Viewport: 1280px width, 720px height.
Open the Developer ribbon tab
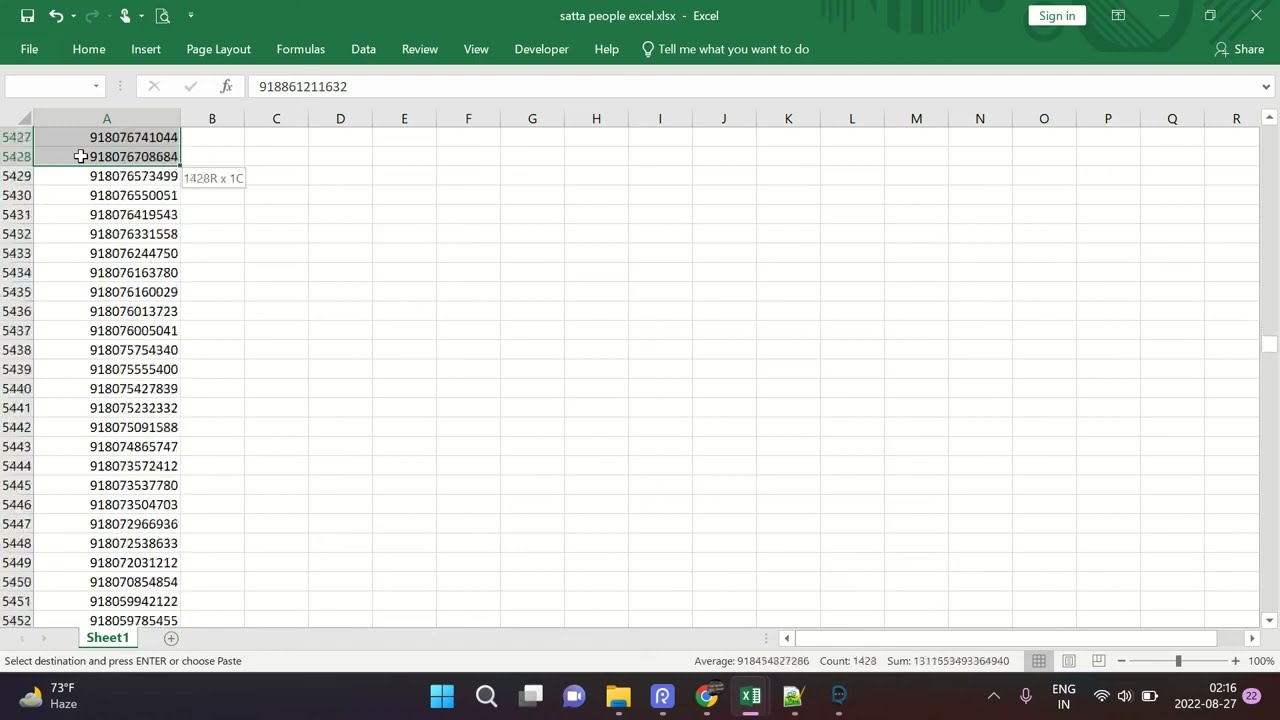[x=541, y=49]
